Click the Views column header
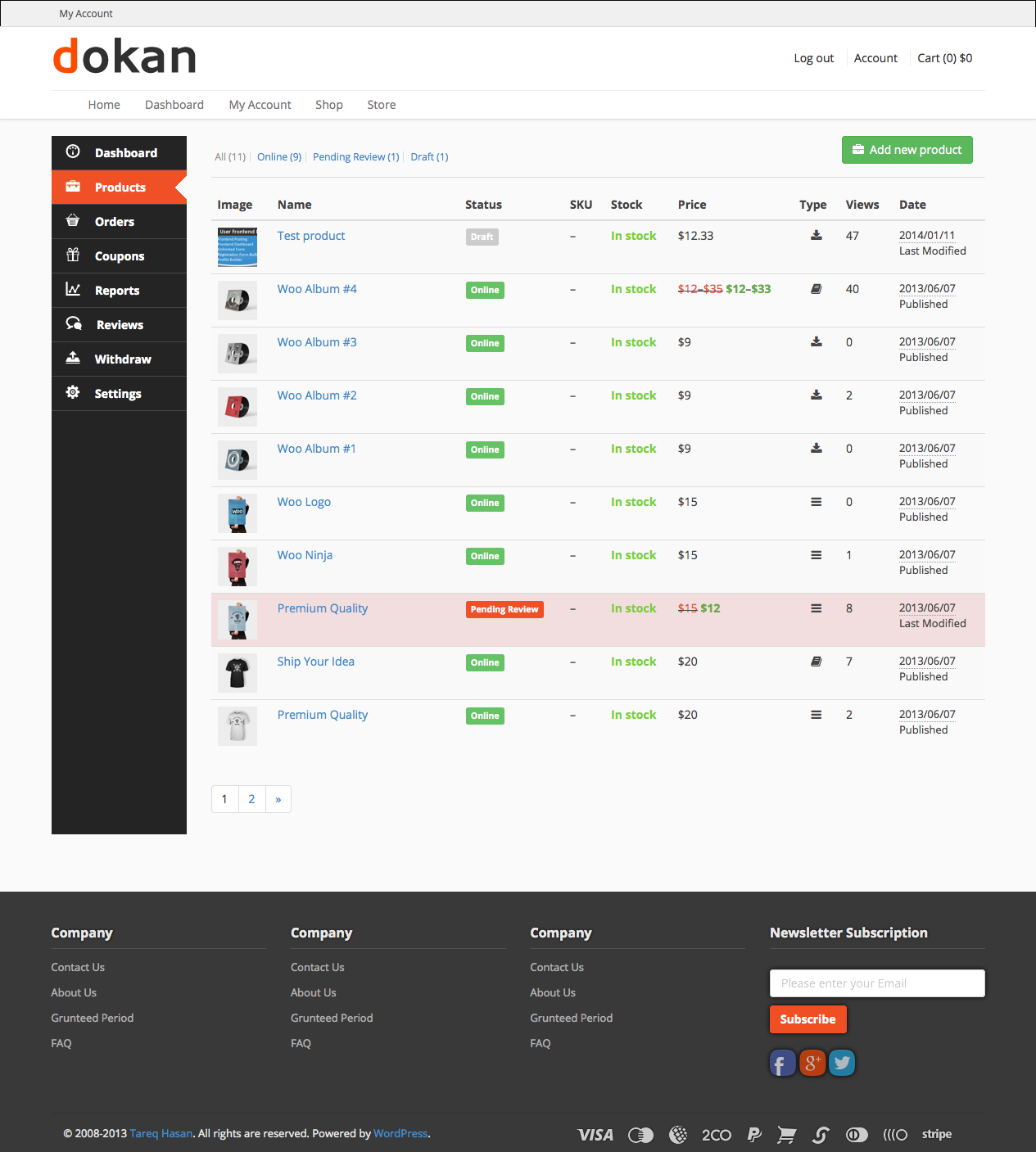 [x=862, y=205]
